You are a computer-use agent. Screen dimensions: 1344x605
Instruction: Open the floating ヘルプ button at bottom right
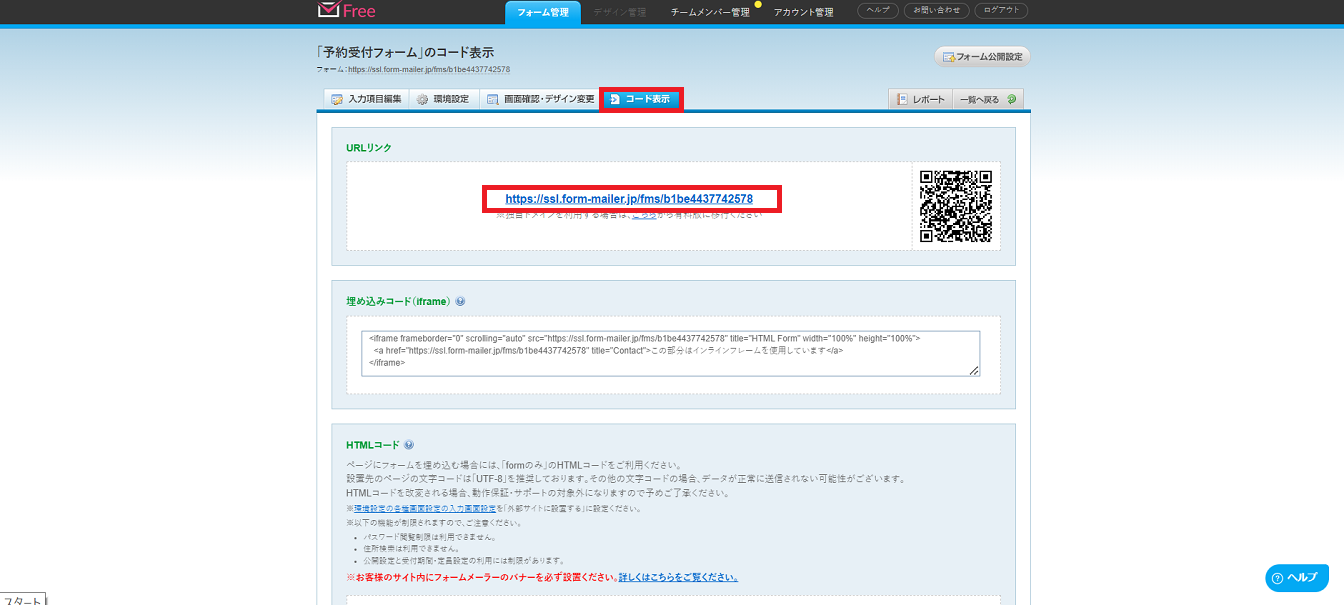(1297, 578)
